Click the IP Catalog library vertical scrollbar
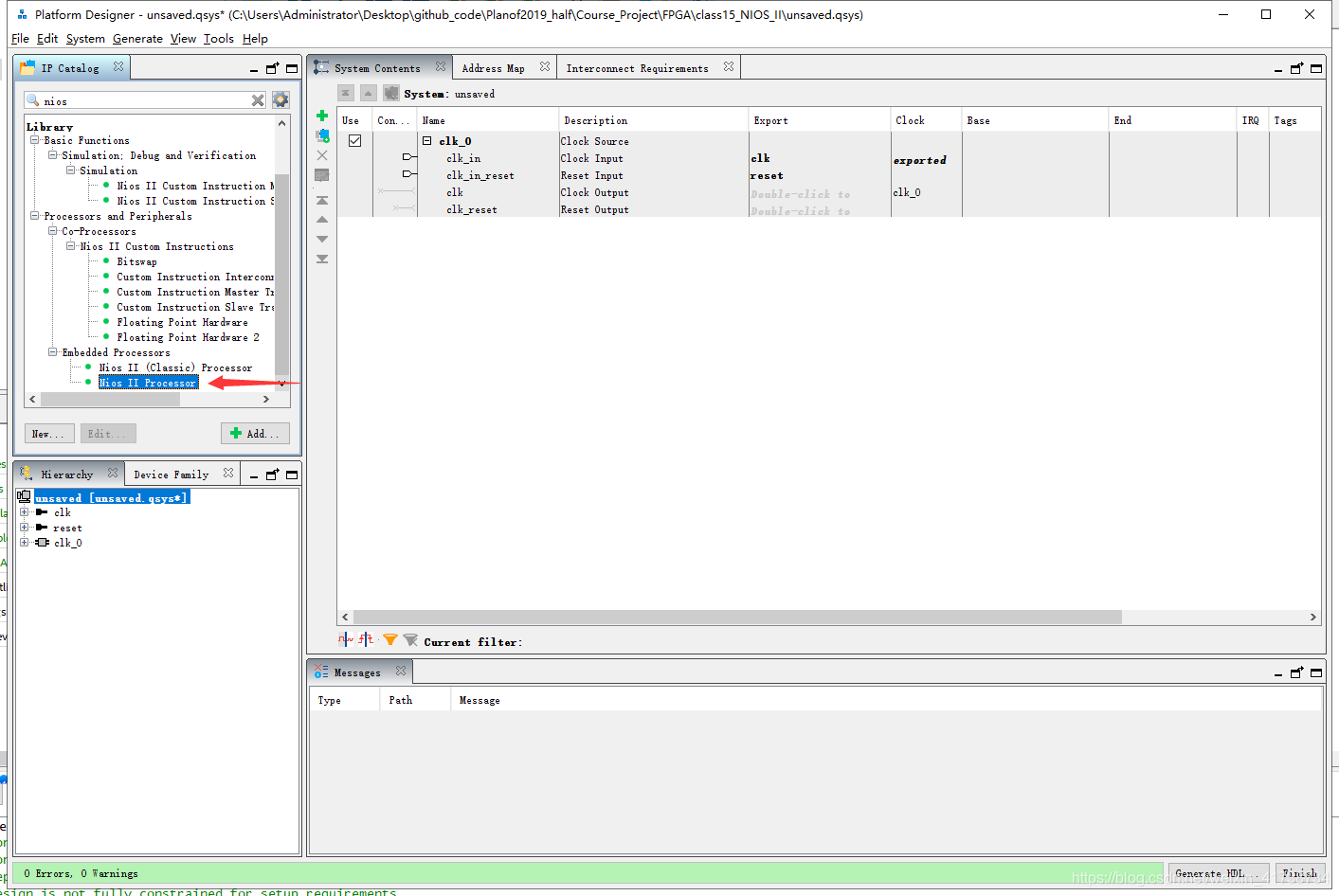Screen dimensions: 1339x896 [281, 274]
